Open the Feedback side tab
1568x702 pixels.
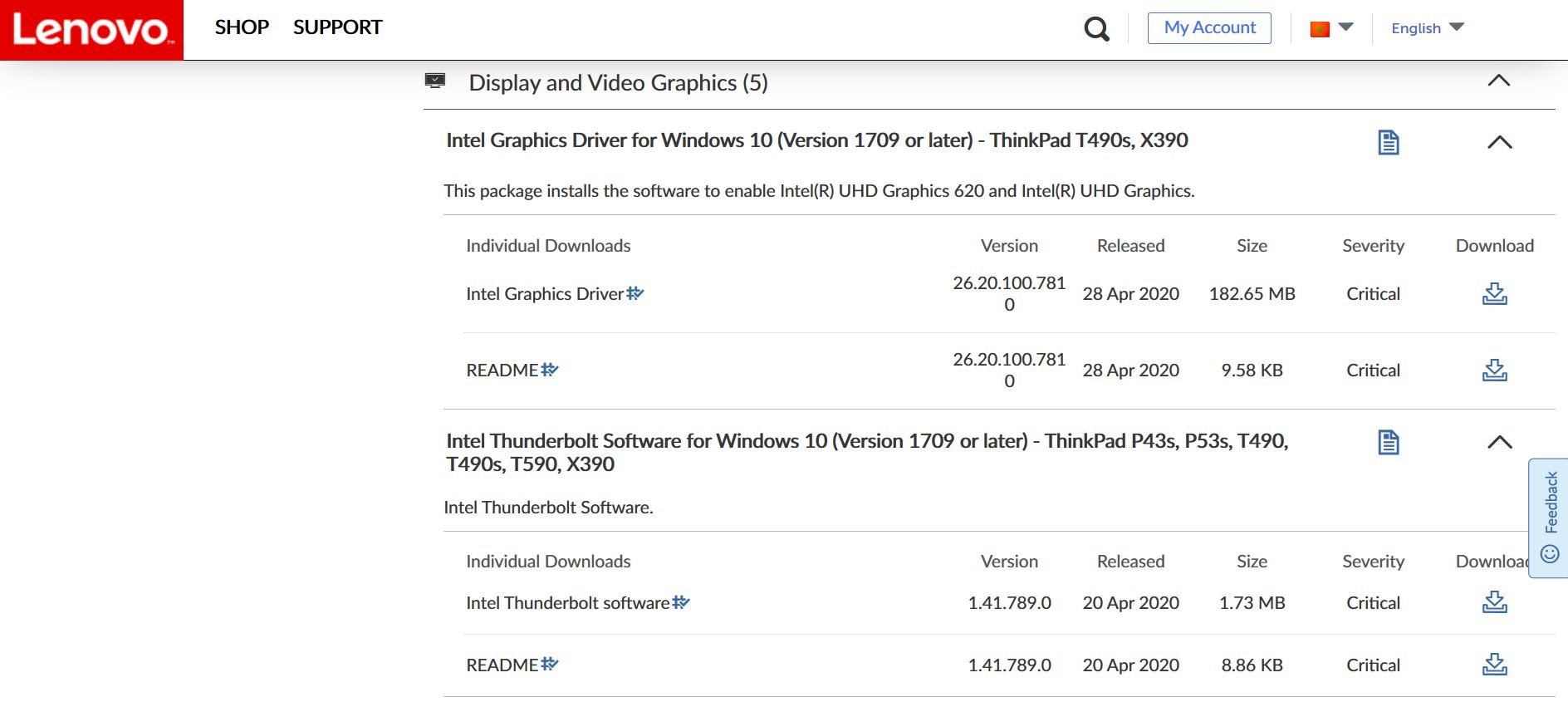pos(1549,518)
